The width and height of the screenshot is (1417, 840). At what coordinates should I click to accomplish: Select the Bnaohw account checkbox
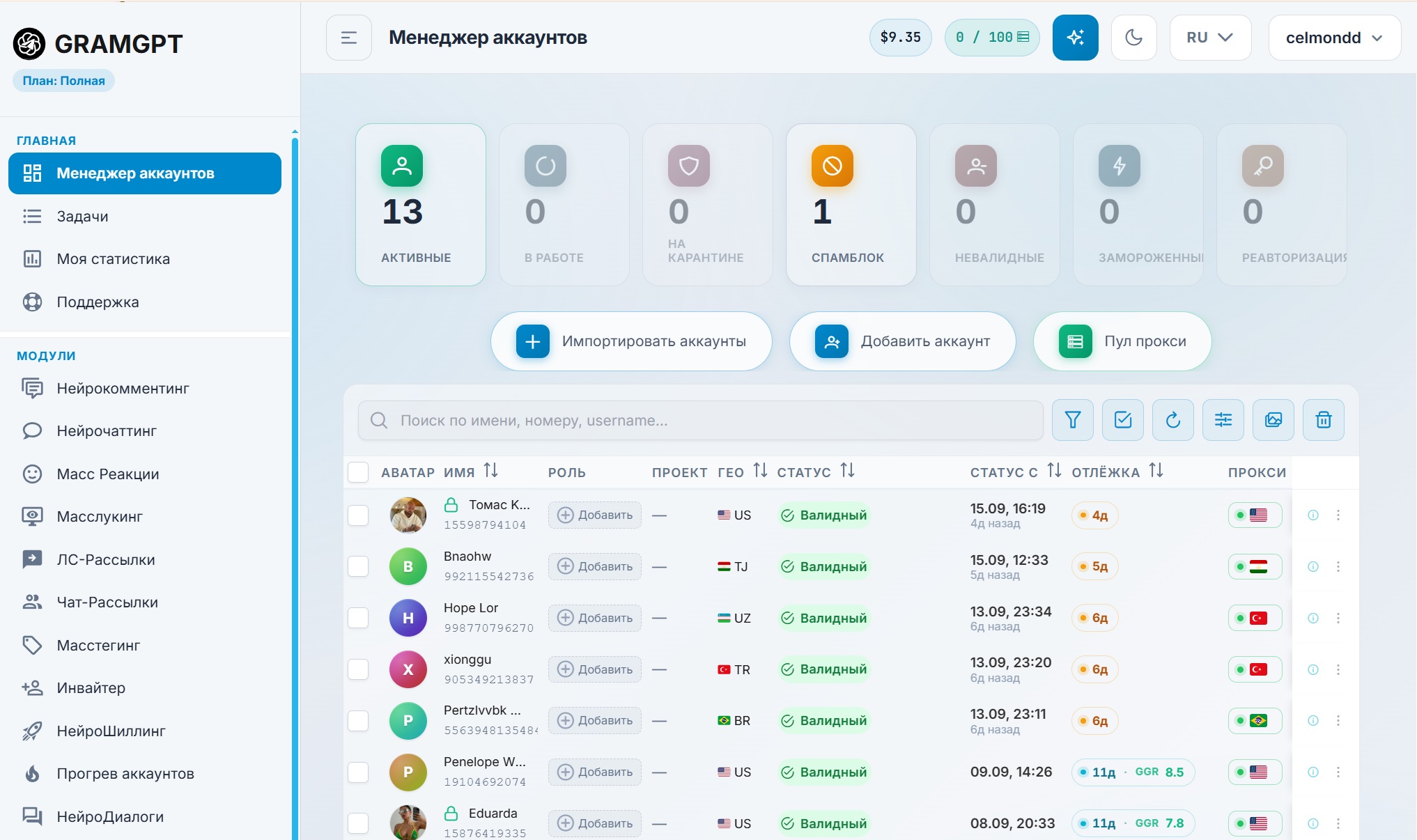(358, 567)
